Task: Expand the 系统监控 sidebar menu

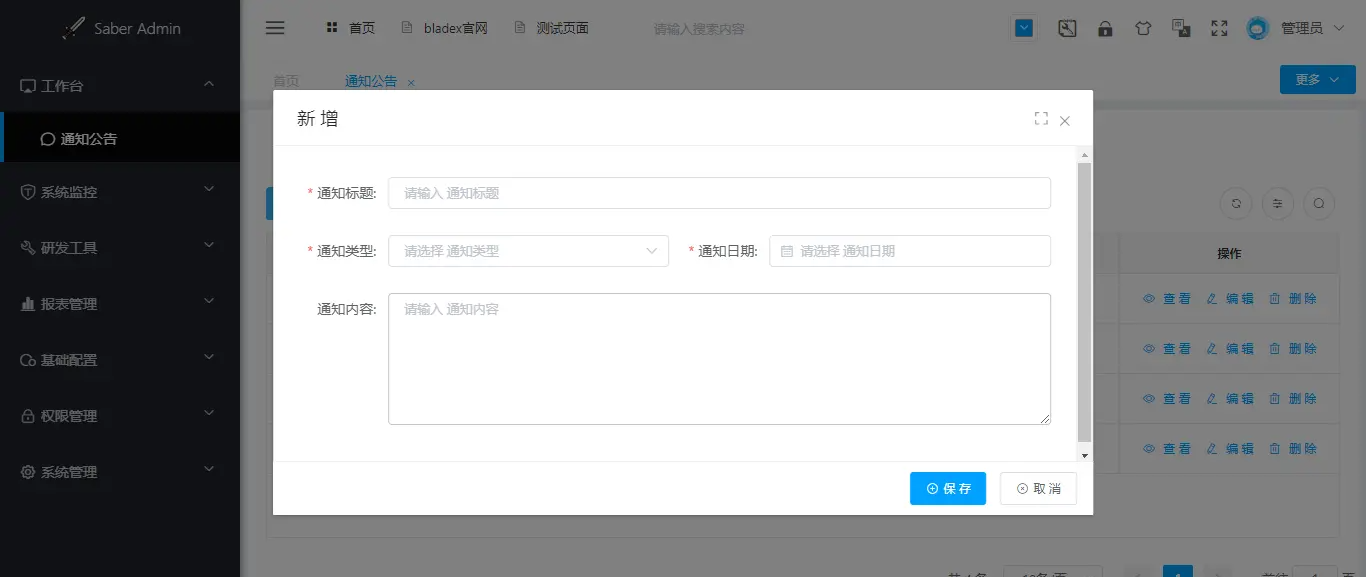Action: [x=120, y=191]
